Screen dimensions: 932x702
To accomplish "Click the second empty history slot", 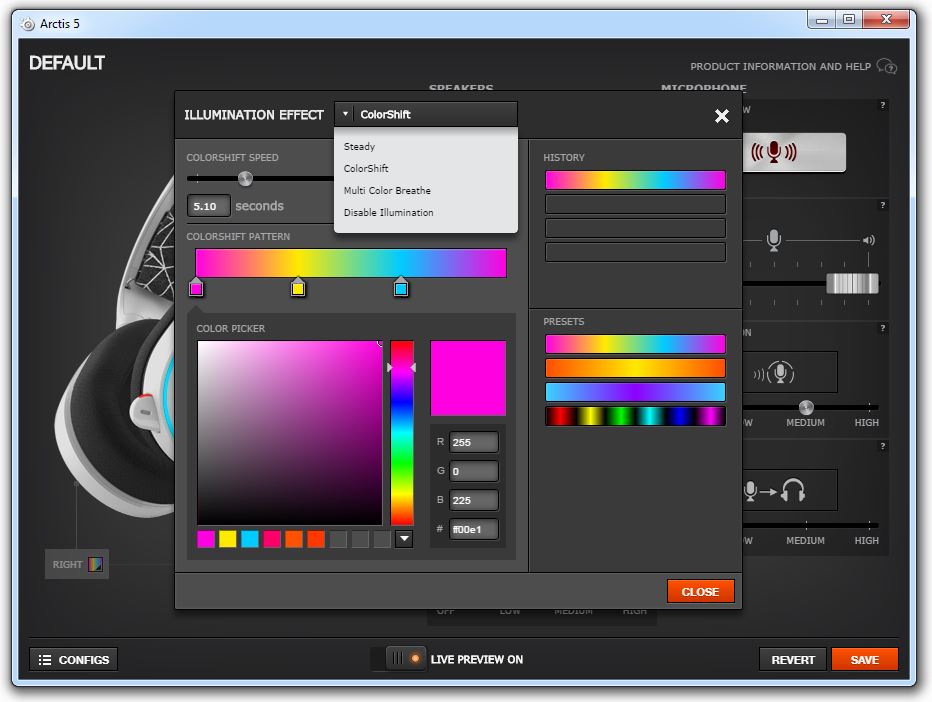I will pos(635,228).
